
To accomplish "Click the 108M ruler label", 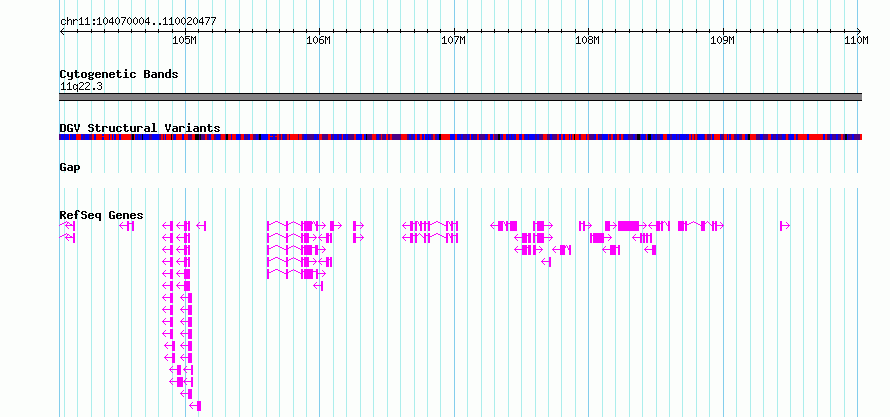I will coord(587,40).
